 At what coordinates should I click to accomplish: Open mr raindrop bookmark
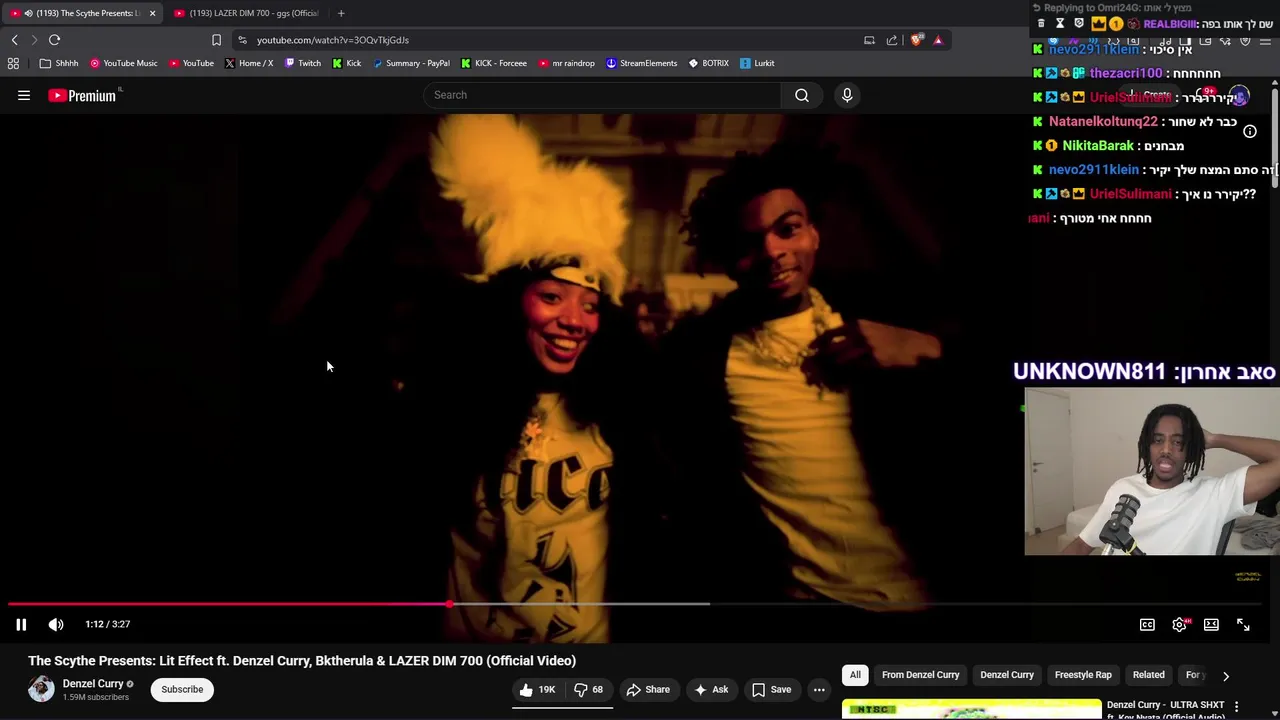tap(566, 63)
